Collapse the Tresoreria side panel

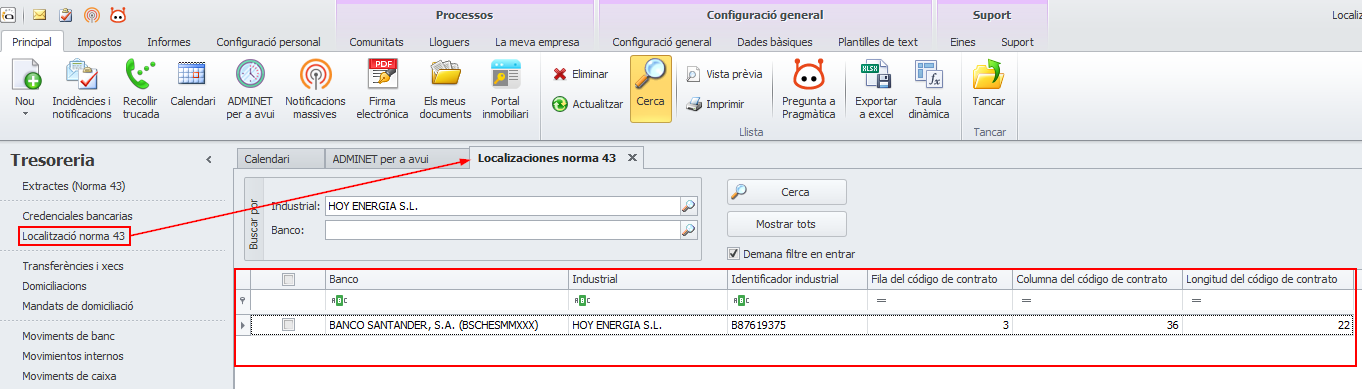(209, 160)
